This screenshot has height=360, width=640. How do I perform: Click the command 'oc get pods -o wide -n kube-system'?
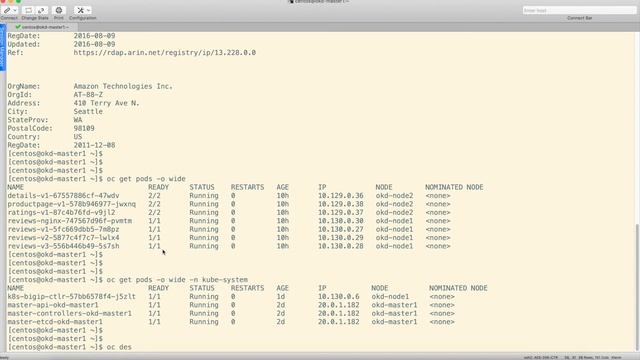coord(177,280)
